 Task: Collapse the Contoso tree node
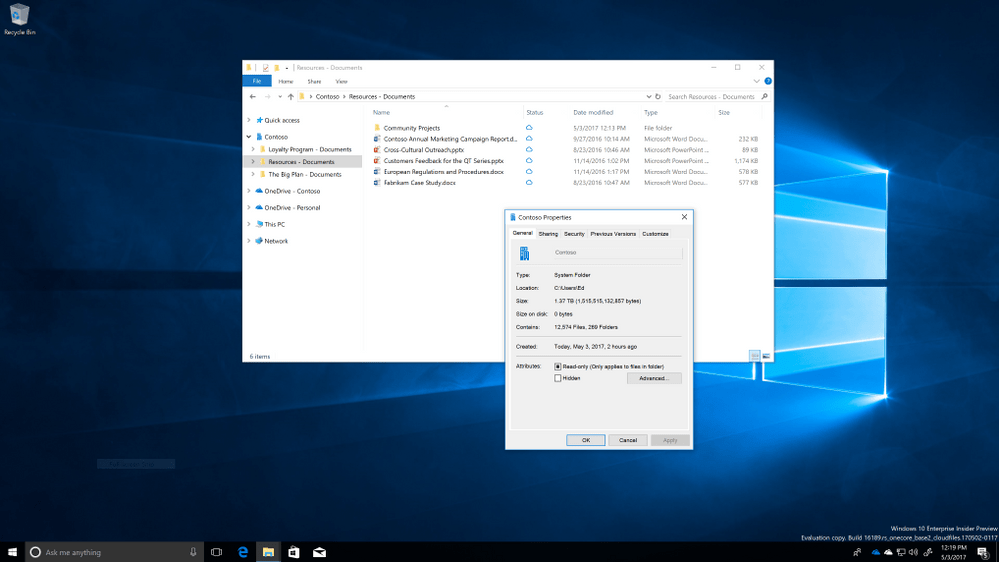(x=249, y=137)
